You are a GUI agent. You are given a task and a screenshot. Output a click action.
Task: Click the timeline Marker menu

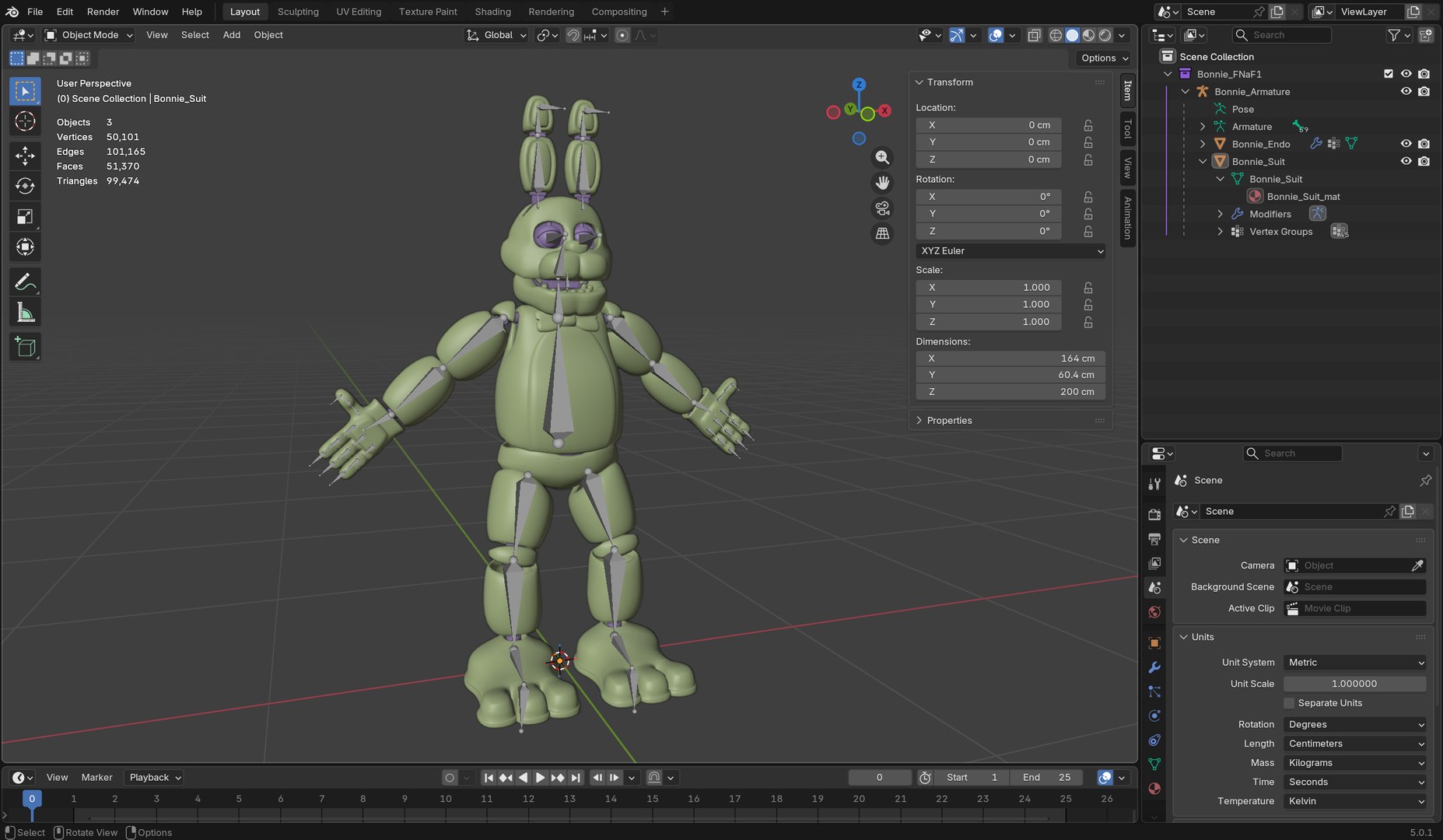(x=97, y=778)
